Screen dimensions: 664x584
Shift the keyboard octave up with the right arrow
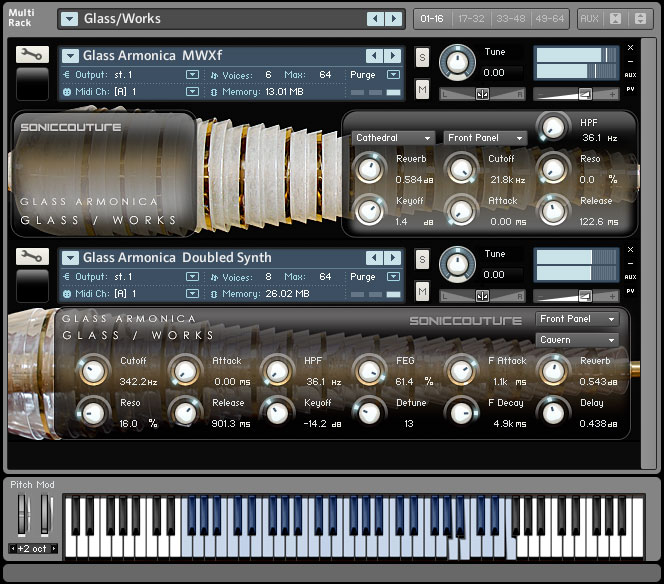[54, 549]
